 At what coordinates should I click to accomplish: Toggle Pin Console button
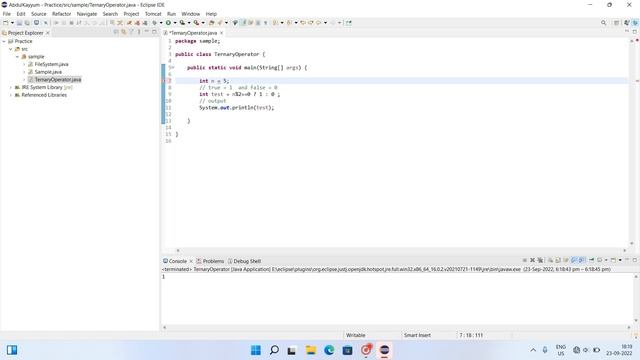pos(591,260)
